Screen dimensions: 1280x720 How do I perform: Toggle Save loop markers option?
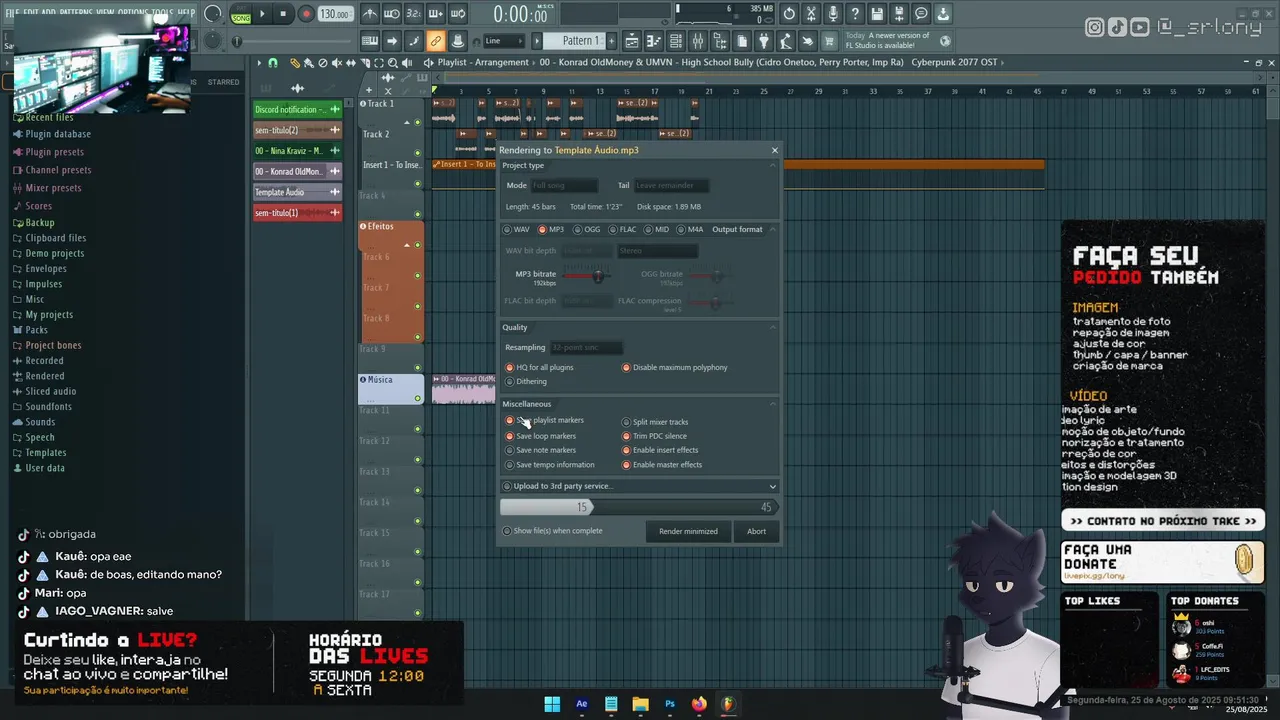pos(540,436)
